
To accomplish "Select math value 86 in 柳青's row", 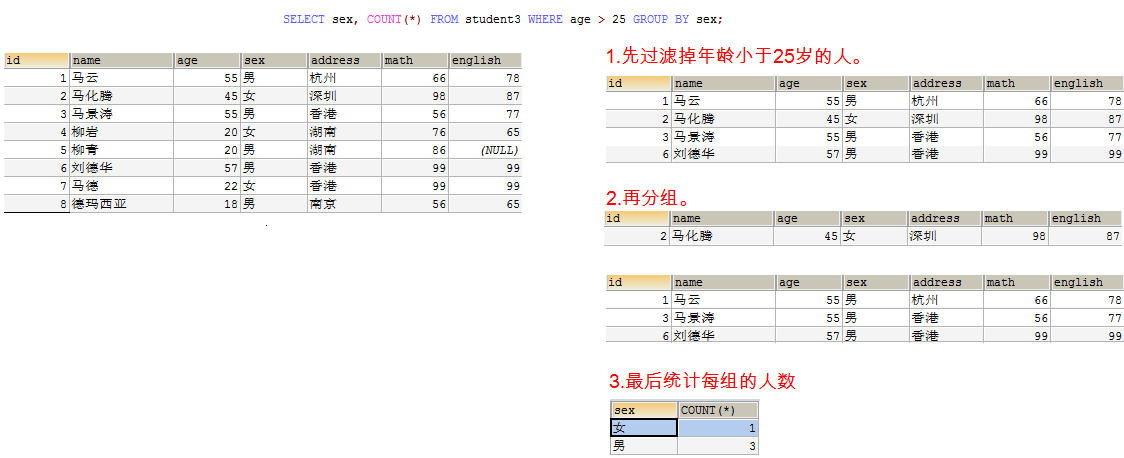I will [415, 150].
